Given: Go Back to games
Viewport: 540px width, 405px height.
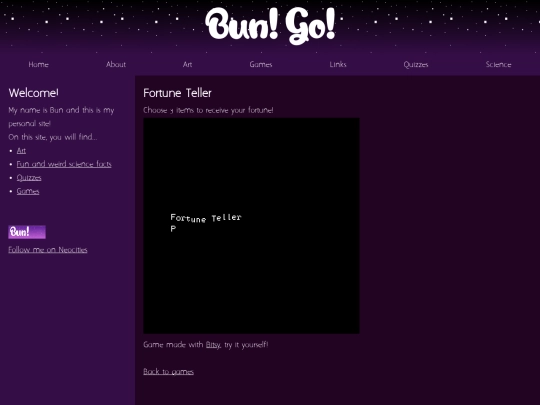Looking at the screenshot, I should [168, 372].
